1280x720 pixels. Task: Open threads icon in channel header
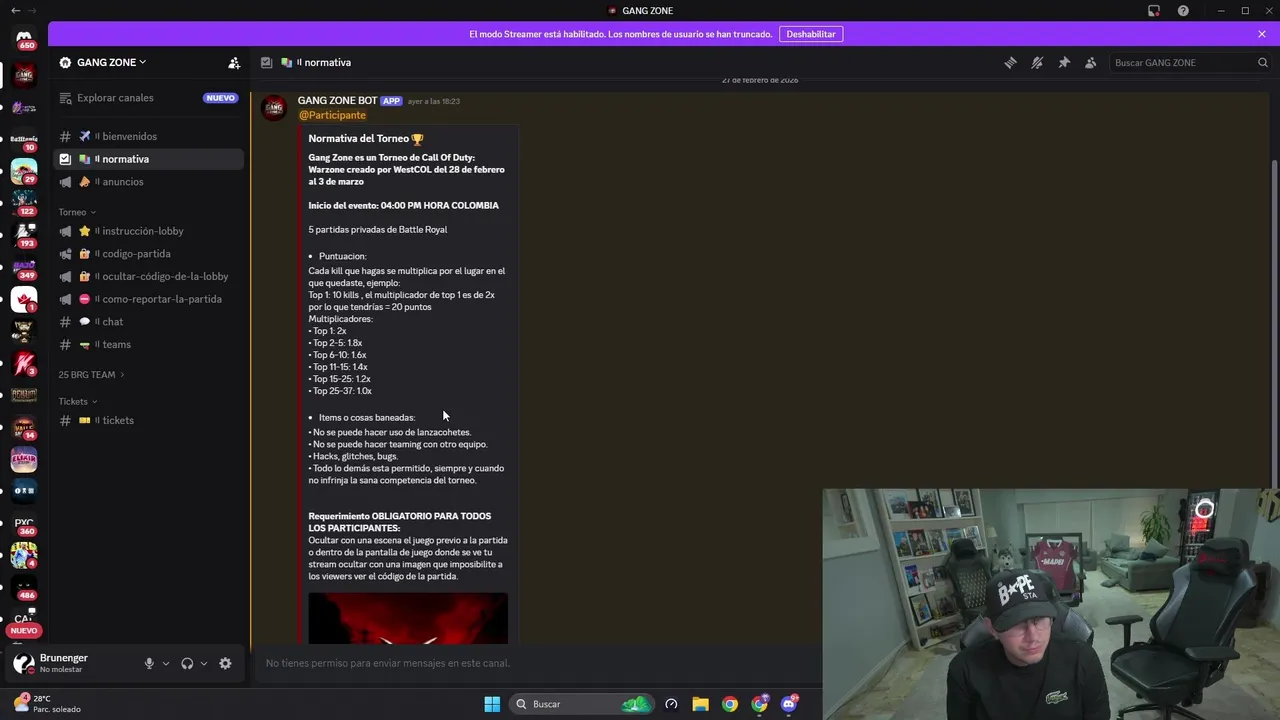(1010, 62)
